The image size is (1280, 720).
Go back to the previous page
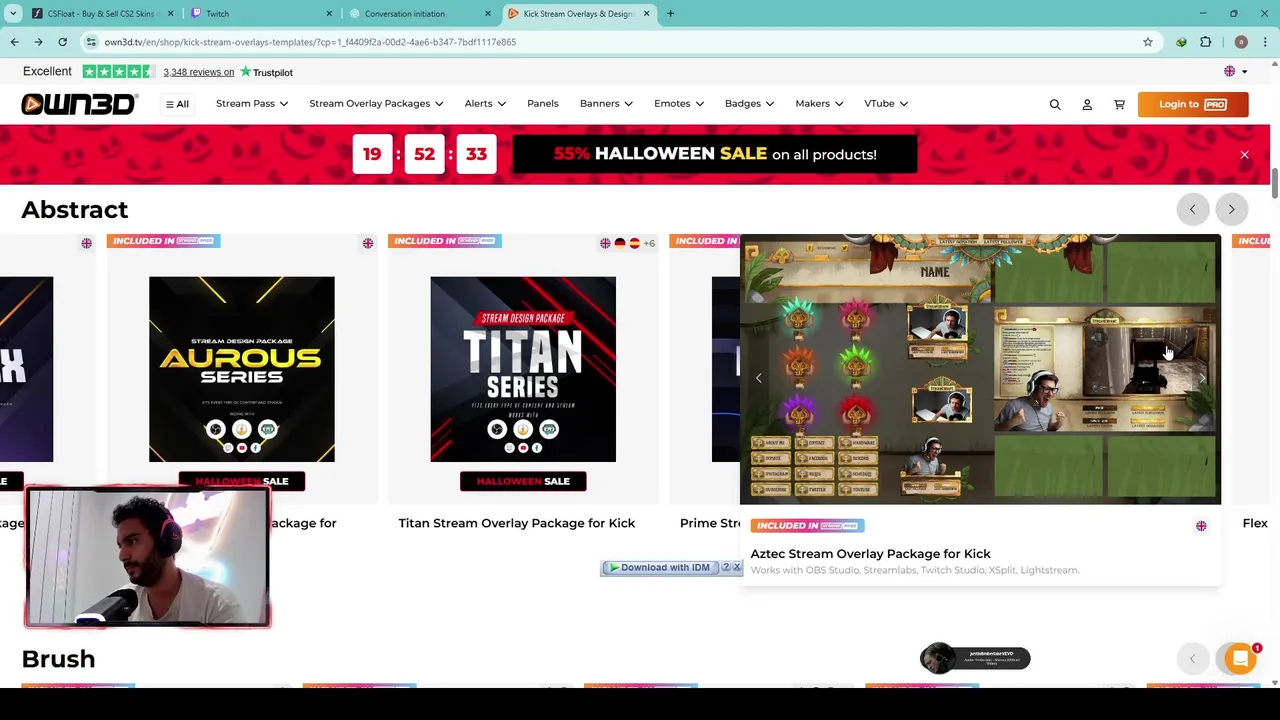[x=14, y=42]
